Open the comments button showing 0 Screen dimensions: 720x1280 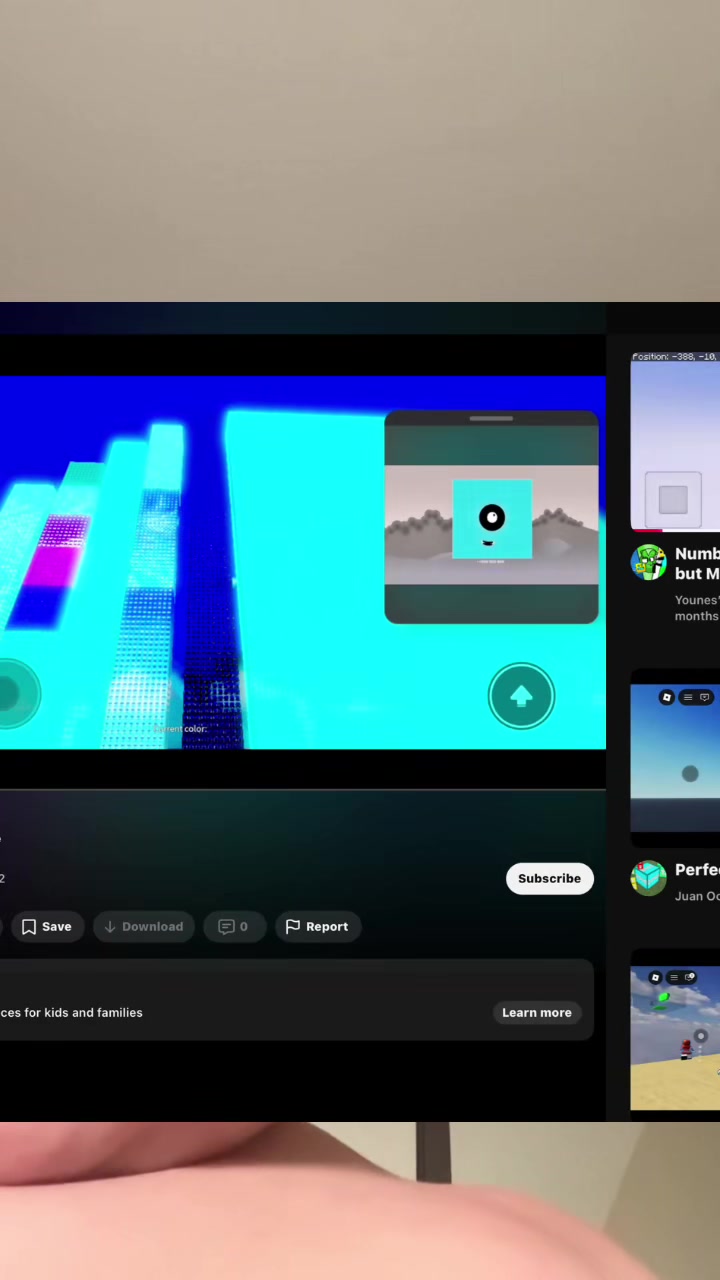click(233, 926)
